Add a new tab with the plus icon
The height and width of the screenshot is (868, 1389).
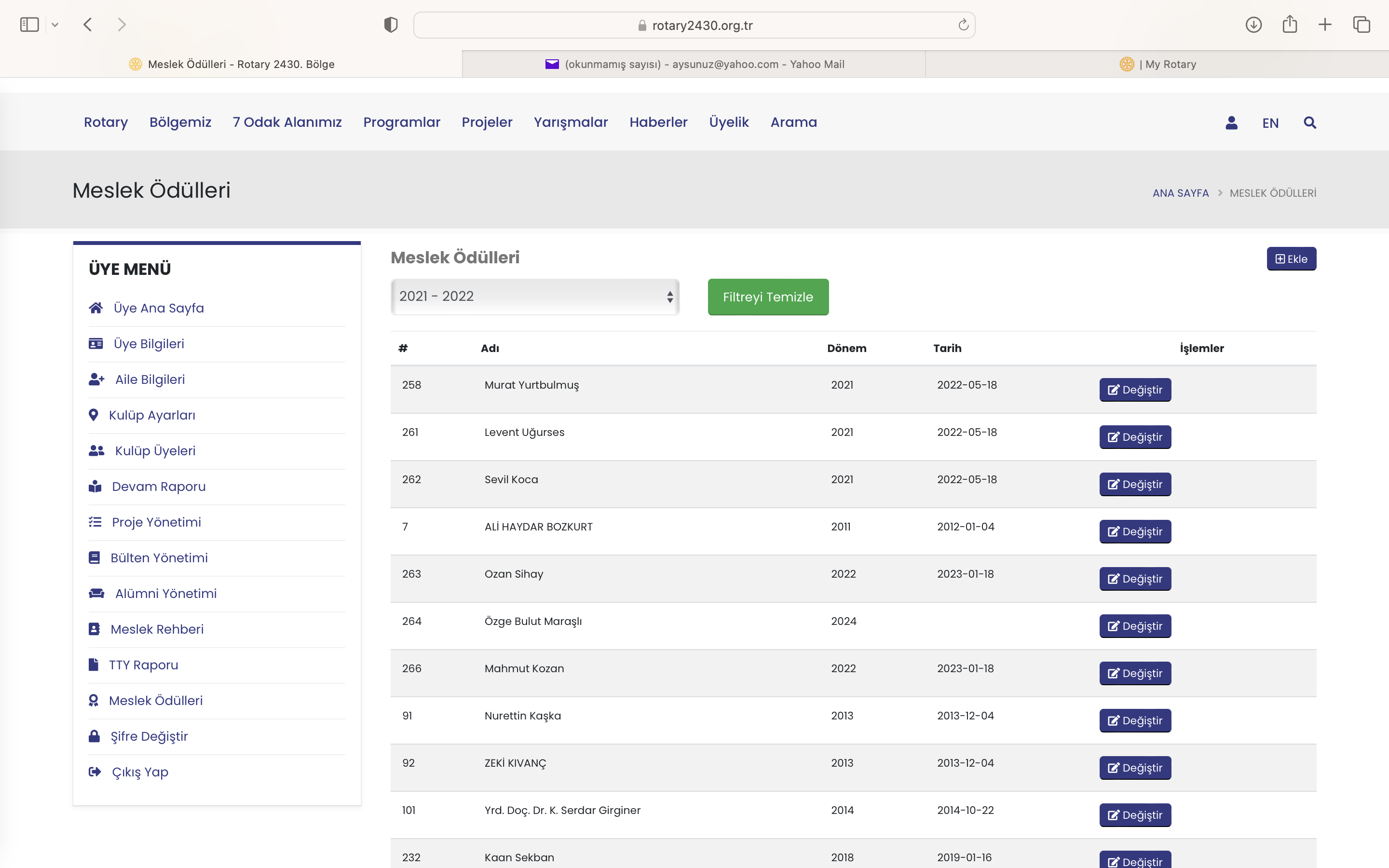pyautogui.click(x=1325, y=25)
